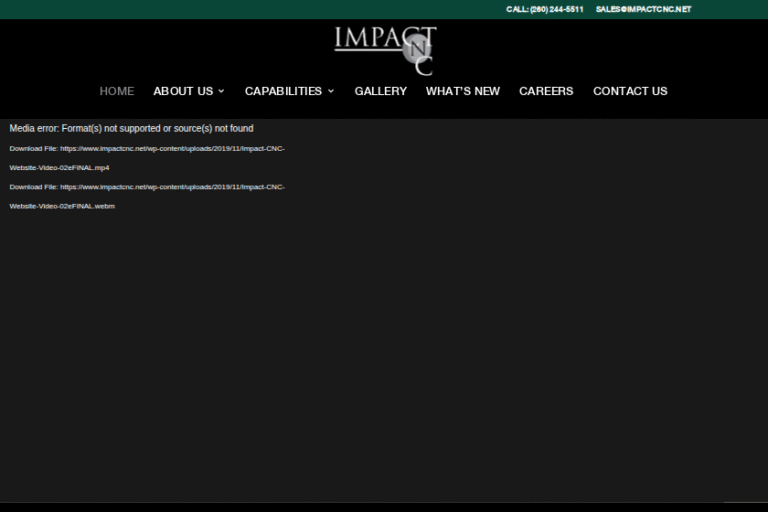The width and height of the screenshot is (768, 512).
Task: Expand the Capabilities chevron arrow
Action: click(x=331, y=91)
